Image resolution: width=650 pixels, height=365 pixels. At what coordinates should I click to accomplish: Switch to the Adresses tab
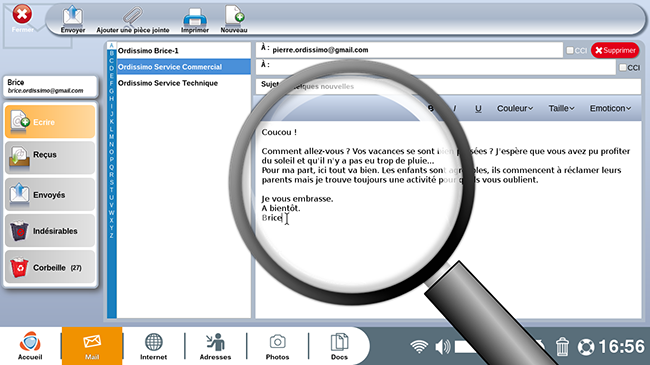point(215,346)
